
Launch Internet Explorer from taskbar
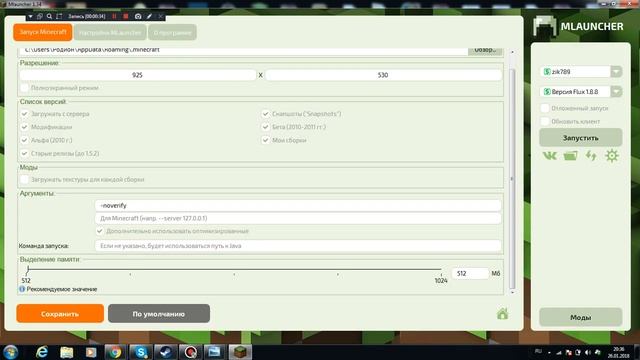(x=42, y=352)
